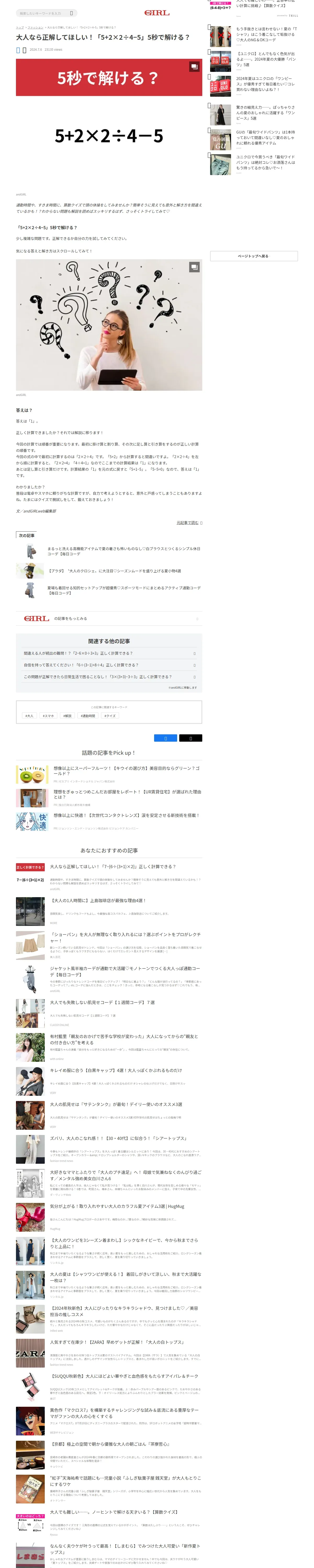Click the sidebar (6-4-8)÷3=? quiz thumbnail
This screenshot has width=314, height=1568.
pyautogui.click(x=221, y=5)
